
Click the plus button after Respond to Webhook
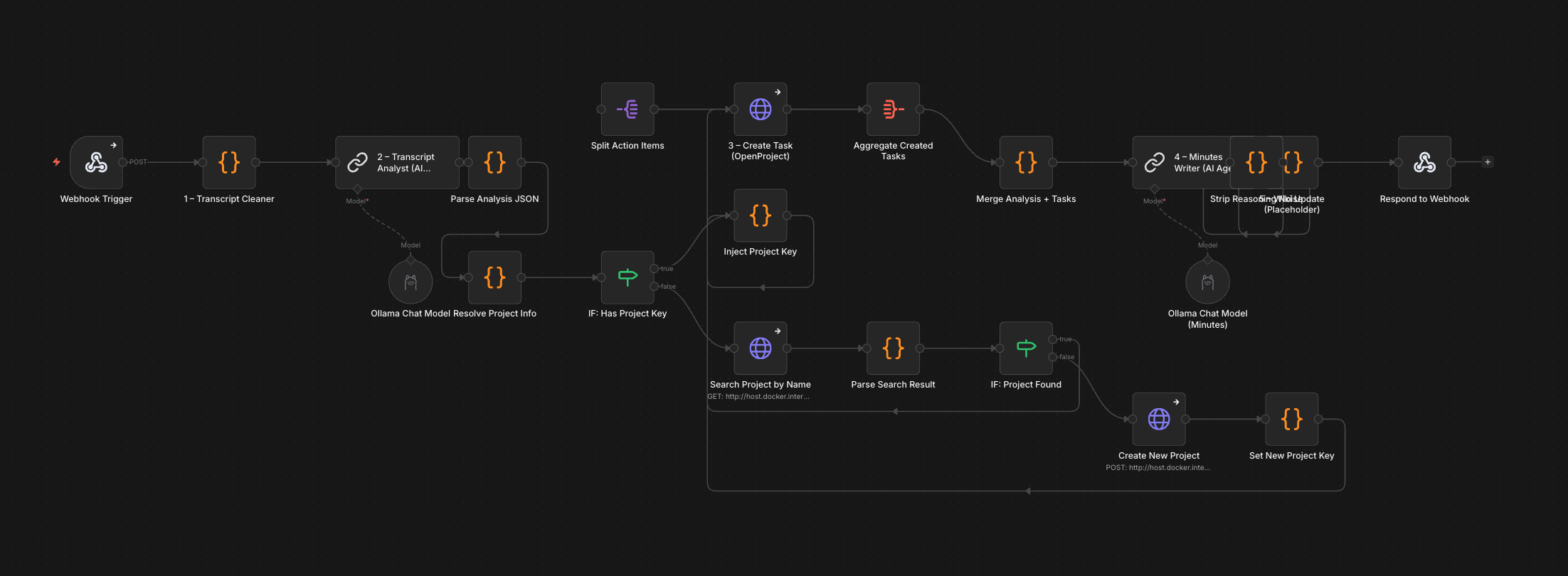[x=1487, y=162]
